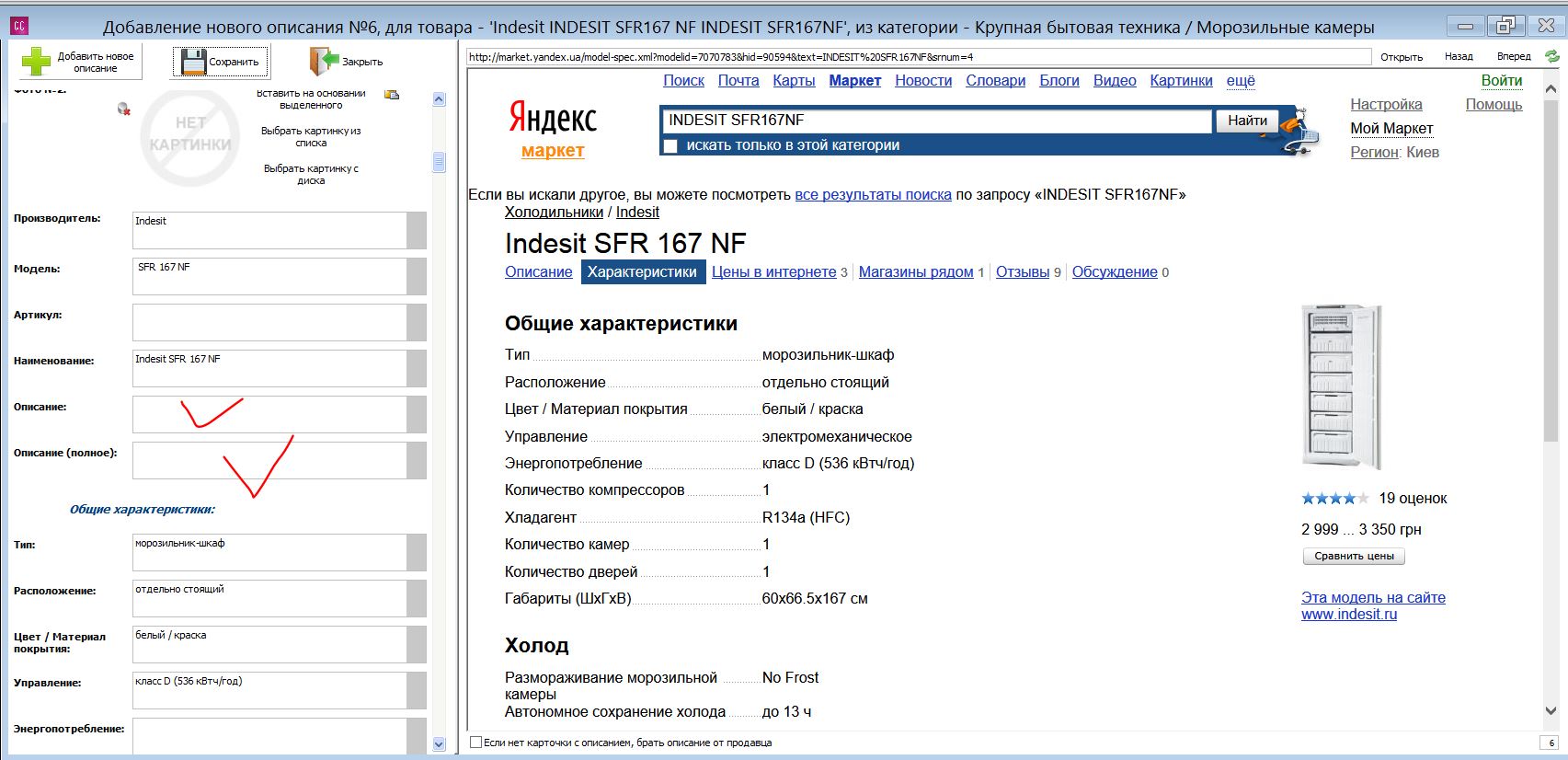View the Отзывы tab
The width and height of the screenshot is (1568, 760).
tap(1023, 272)
